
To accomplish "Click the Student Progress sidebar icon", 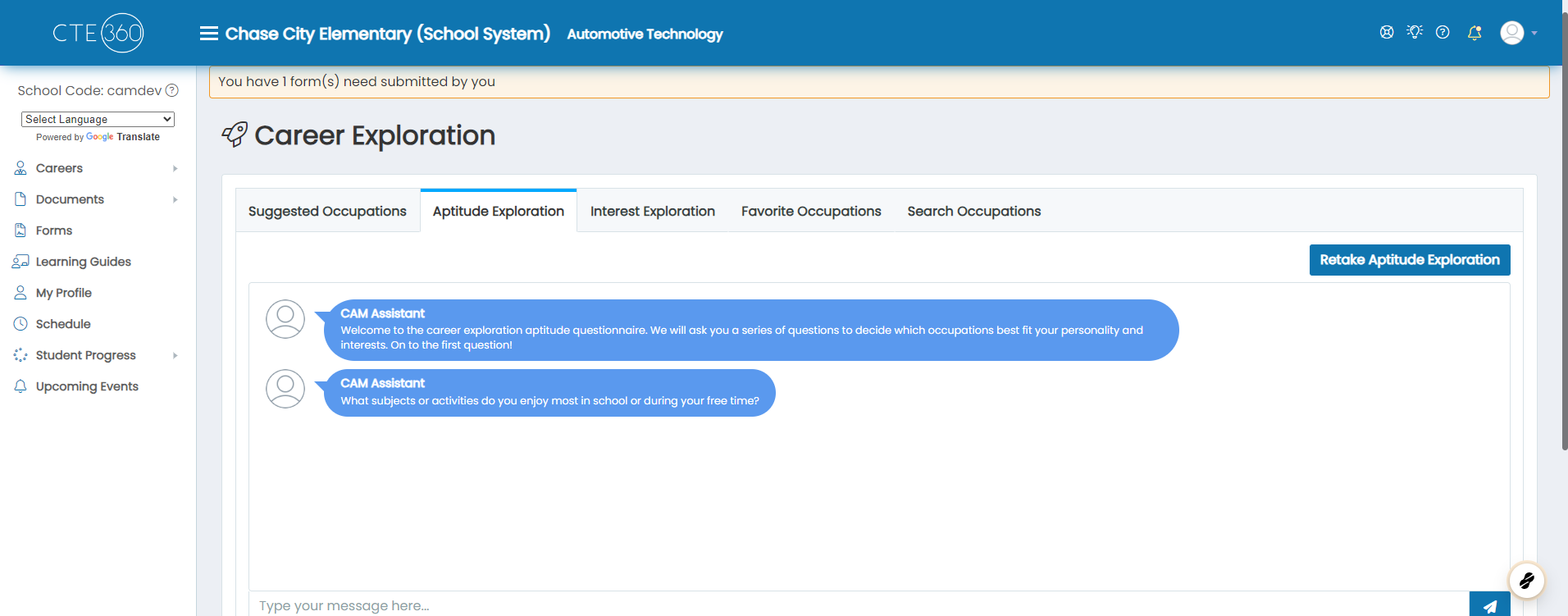I will [21, 355].
